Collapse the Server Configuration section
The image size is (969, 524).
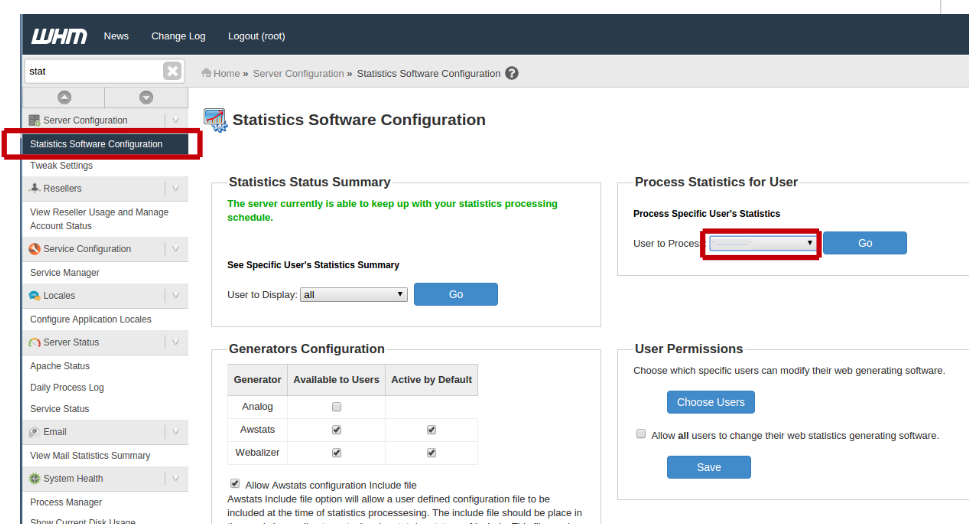[x=175, y=120]
